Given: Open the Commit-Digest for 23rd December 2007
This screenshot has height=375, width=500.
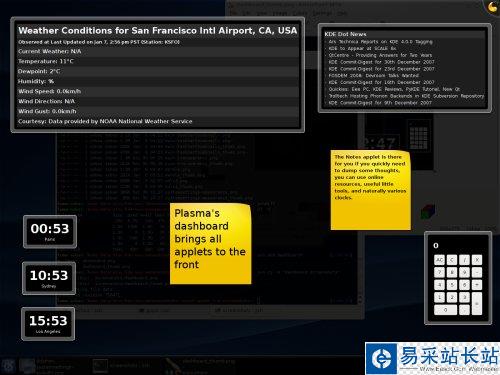Looking at the screenshot, I should pyautogui.click(x=381, y=69).
